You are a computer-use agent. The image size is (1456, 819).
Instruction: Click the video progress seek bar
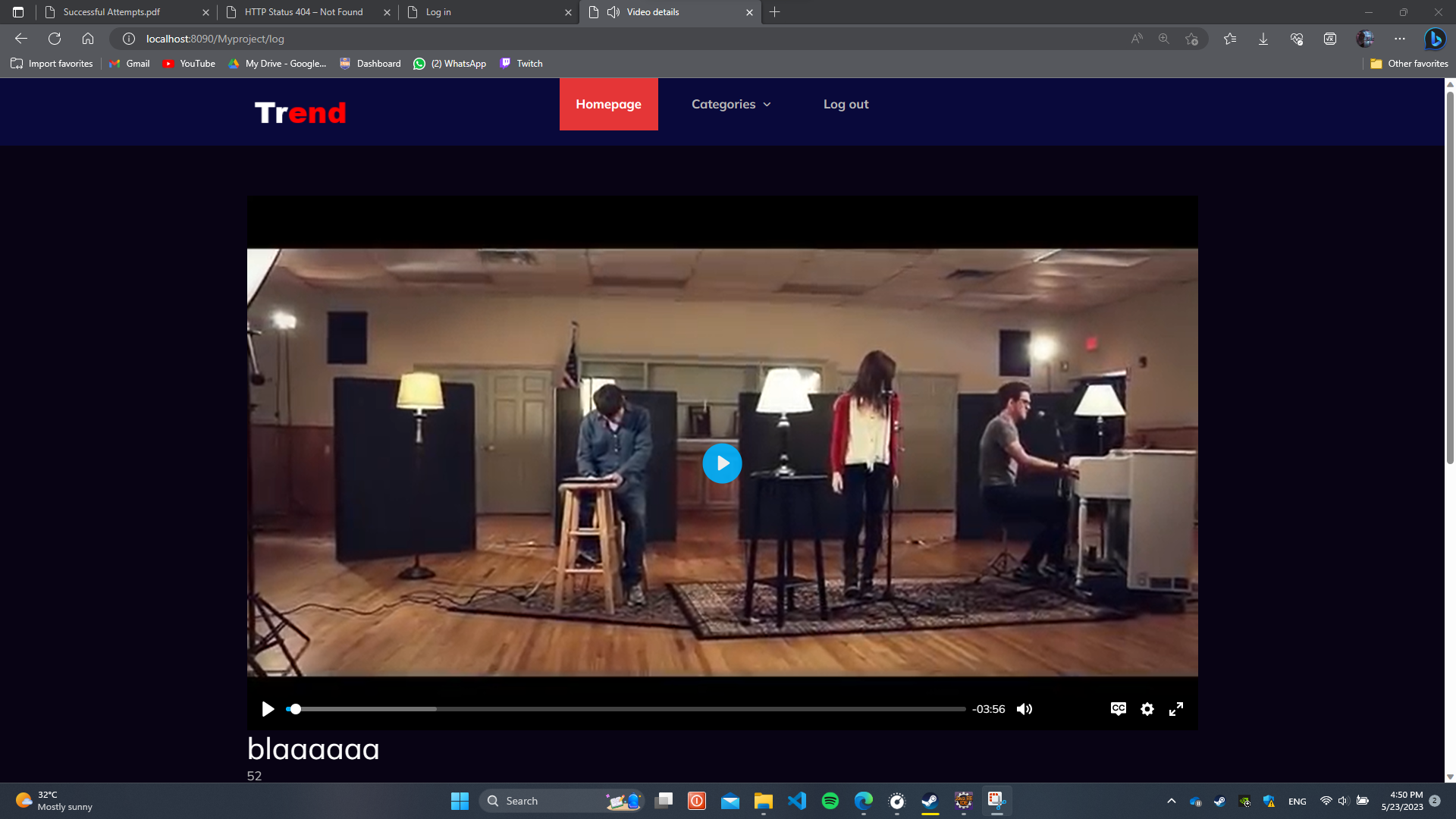point(626,709)
